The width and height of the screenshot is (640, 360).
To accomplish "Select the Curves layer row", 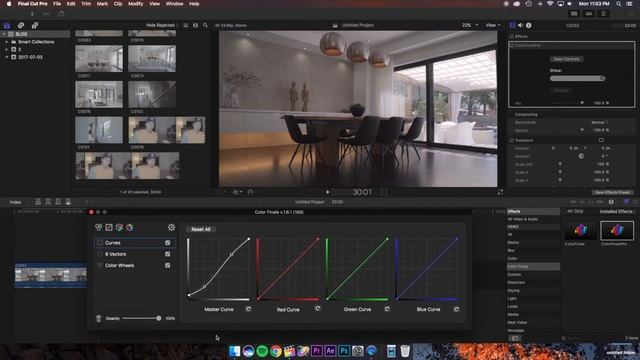I will [134, 242].
